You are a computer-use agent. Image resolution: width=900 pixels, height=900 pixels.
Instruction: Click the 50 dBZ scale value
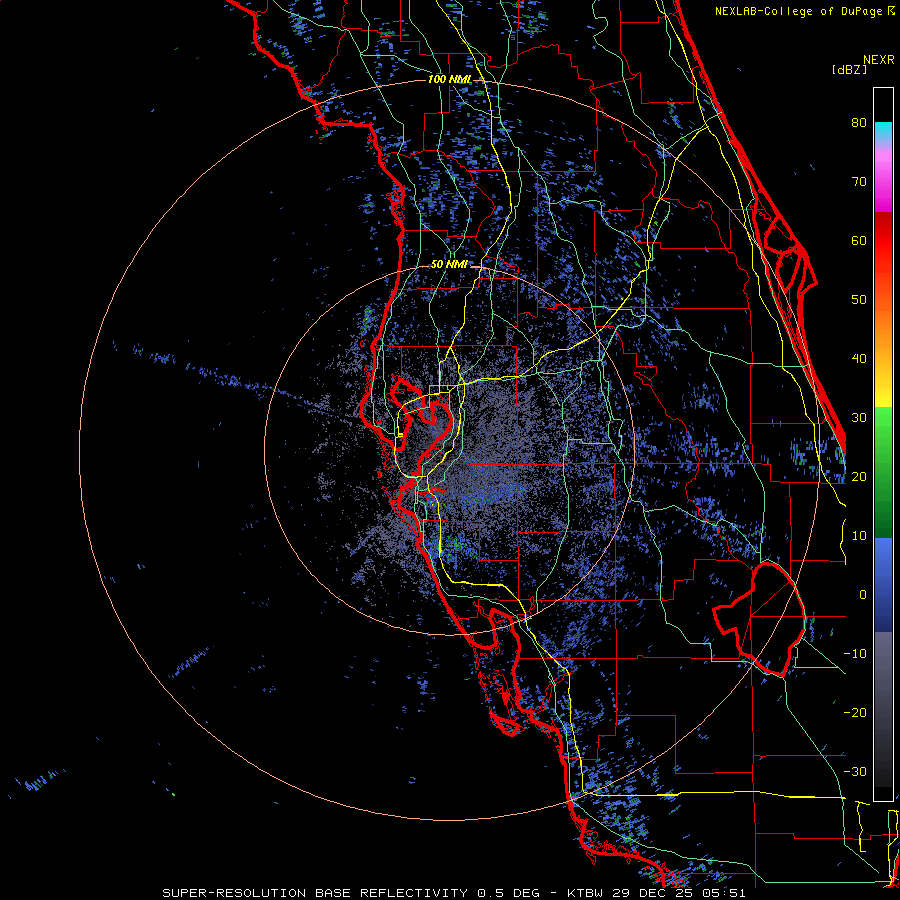[859, 300]
